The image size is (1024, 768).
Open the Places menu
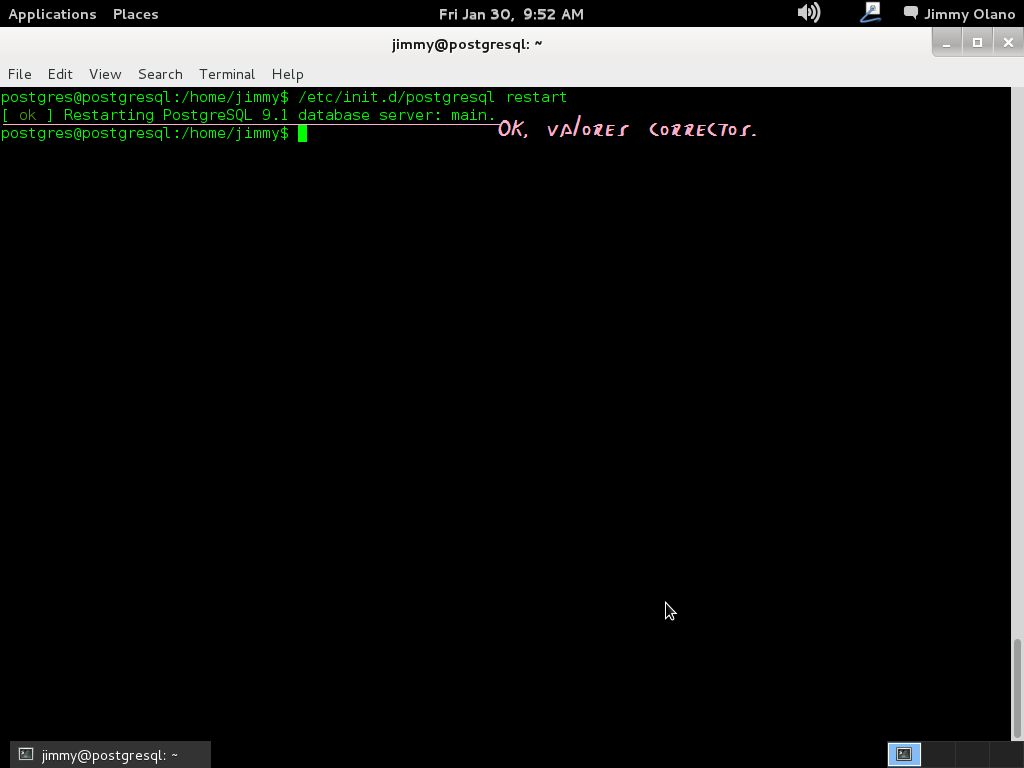point(135,14)
